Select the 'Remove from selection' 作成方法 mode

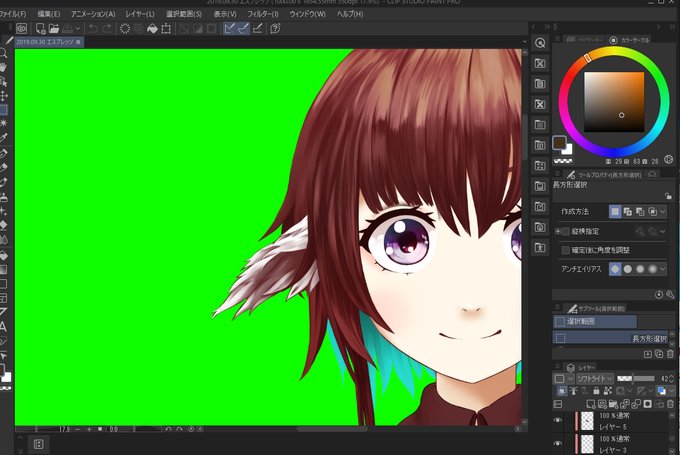coord(640,211)
